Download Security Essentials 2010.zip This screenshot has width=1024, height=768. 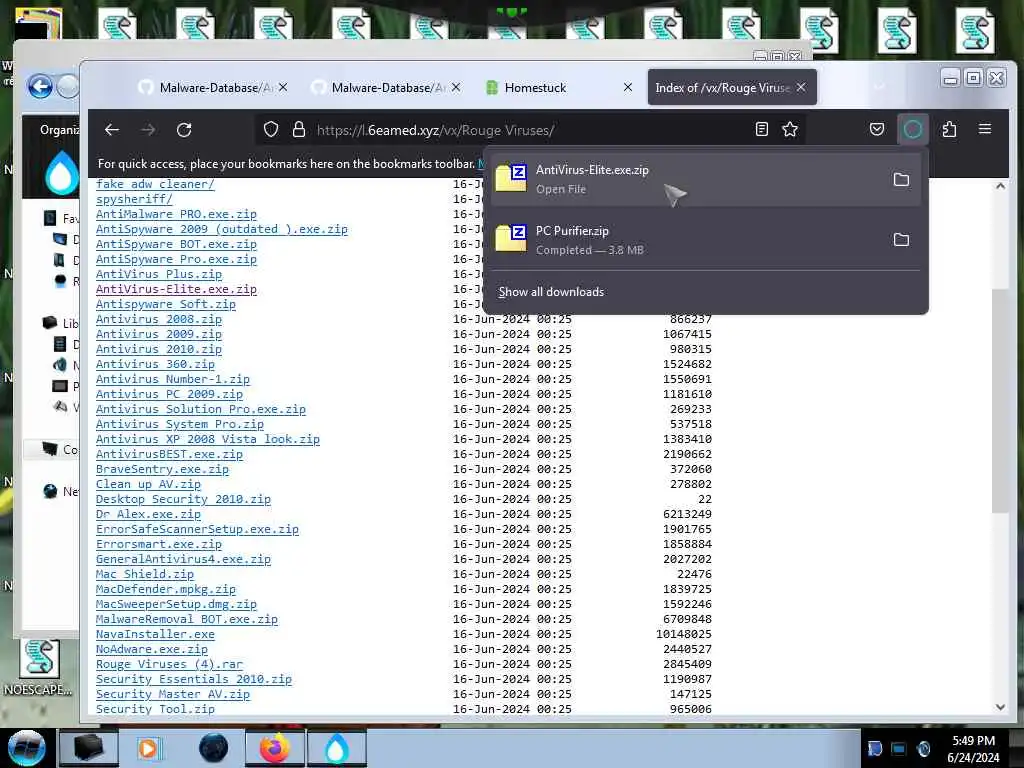click(194, 680)
